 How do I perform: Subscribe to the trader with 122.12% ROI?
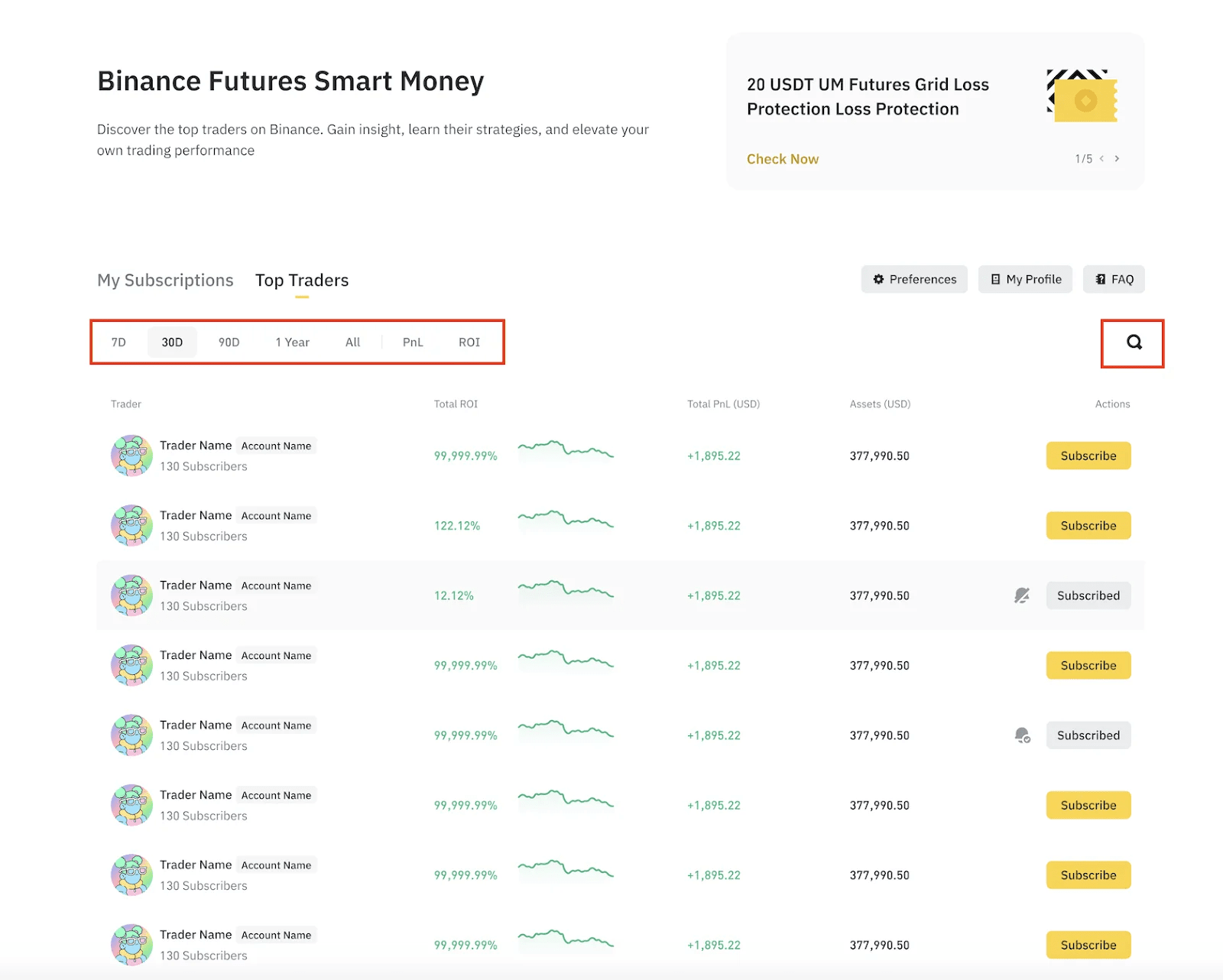(1088, 526)
